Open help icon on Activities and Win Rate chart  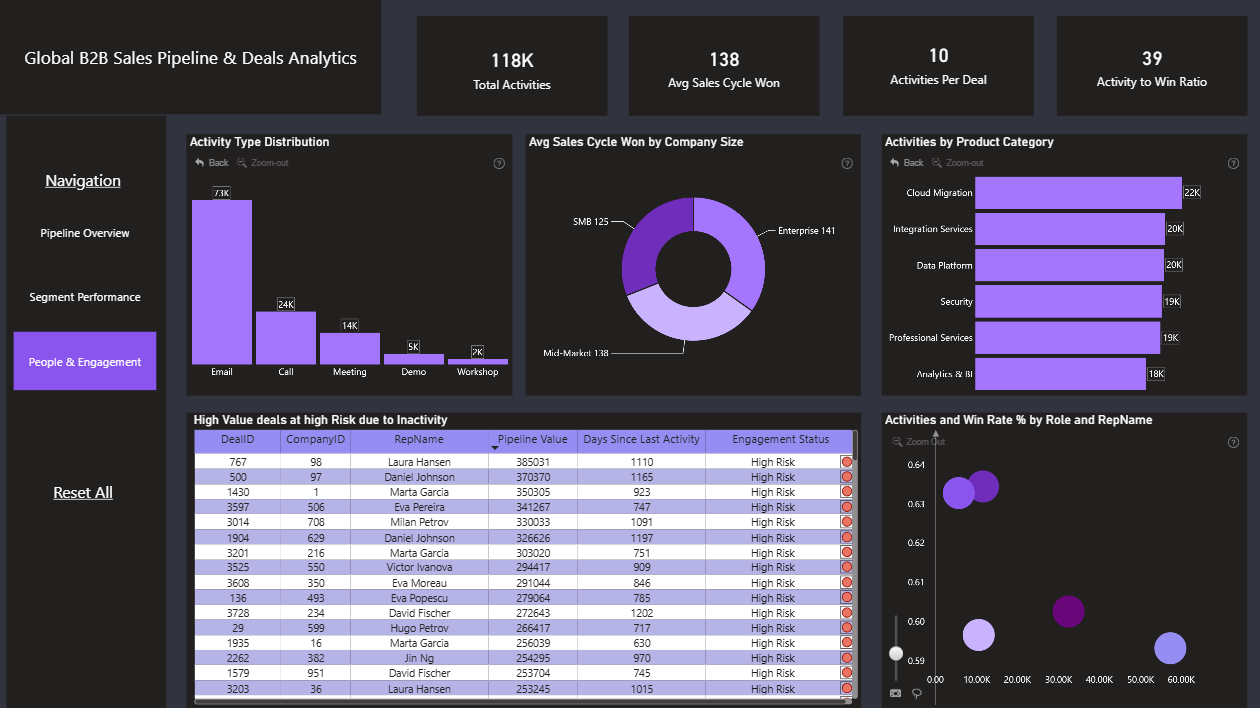[1233, 442]
